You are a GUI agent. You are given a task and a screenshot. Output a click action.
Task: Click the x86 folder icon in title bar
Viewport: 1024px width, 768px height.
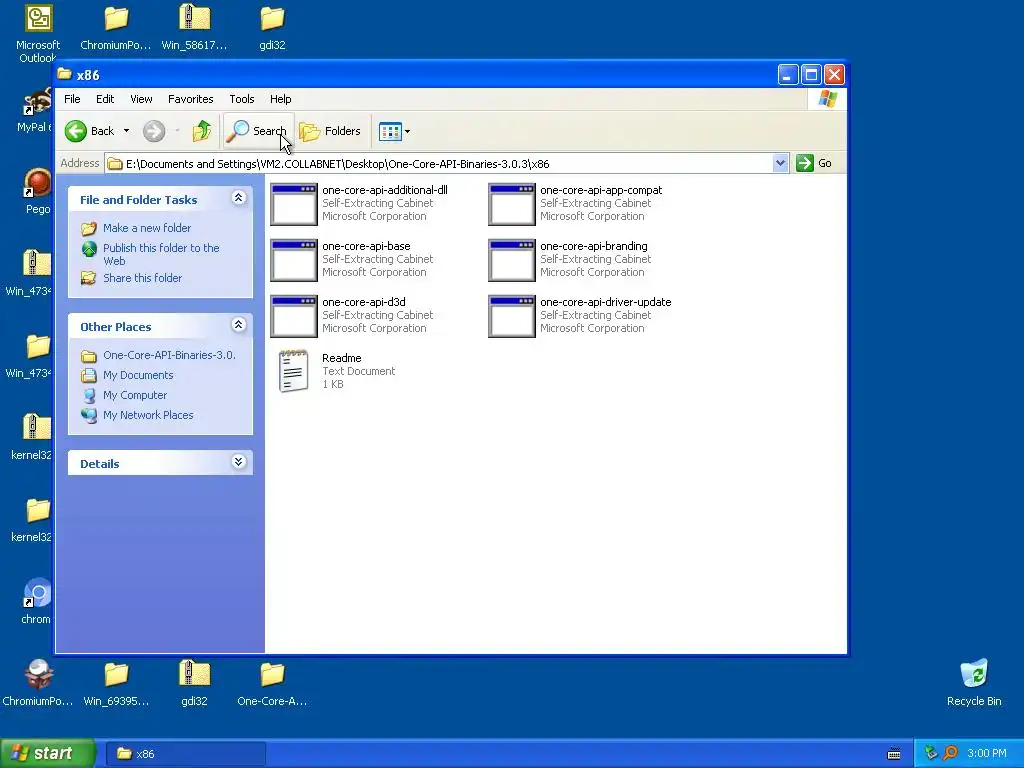pyautogui.click(x=65, y=74)
